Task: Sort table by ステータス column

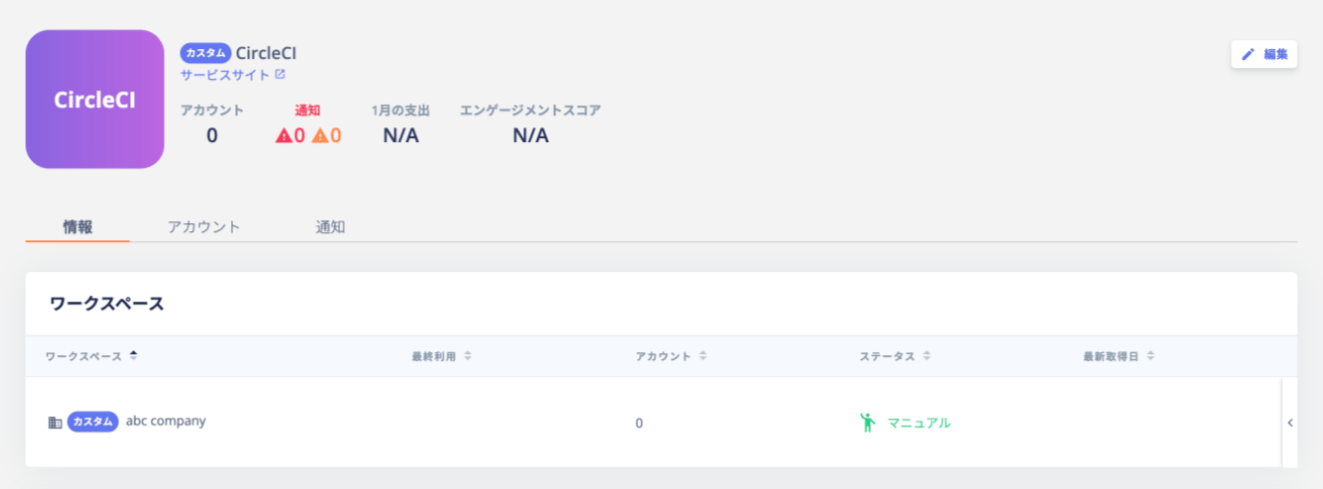Action: (x=895, y=356)
